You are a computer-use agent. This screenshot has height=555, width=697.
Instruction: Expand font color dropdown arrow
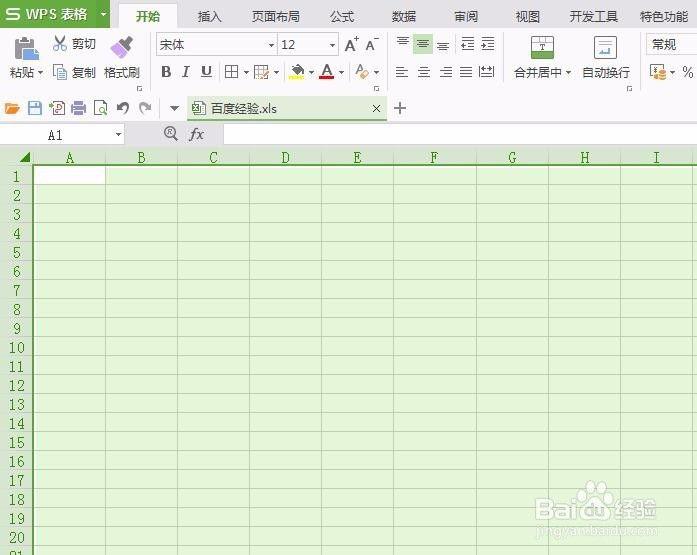tap(341, 72)
